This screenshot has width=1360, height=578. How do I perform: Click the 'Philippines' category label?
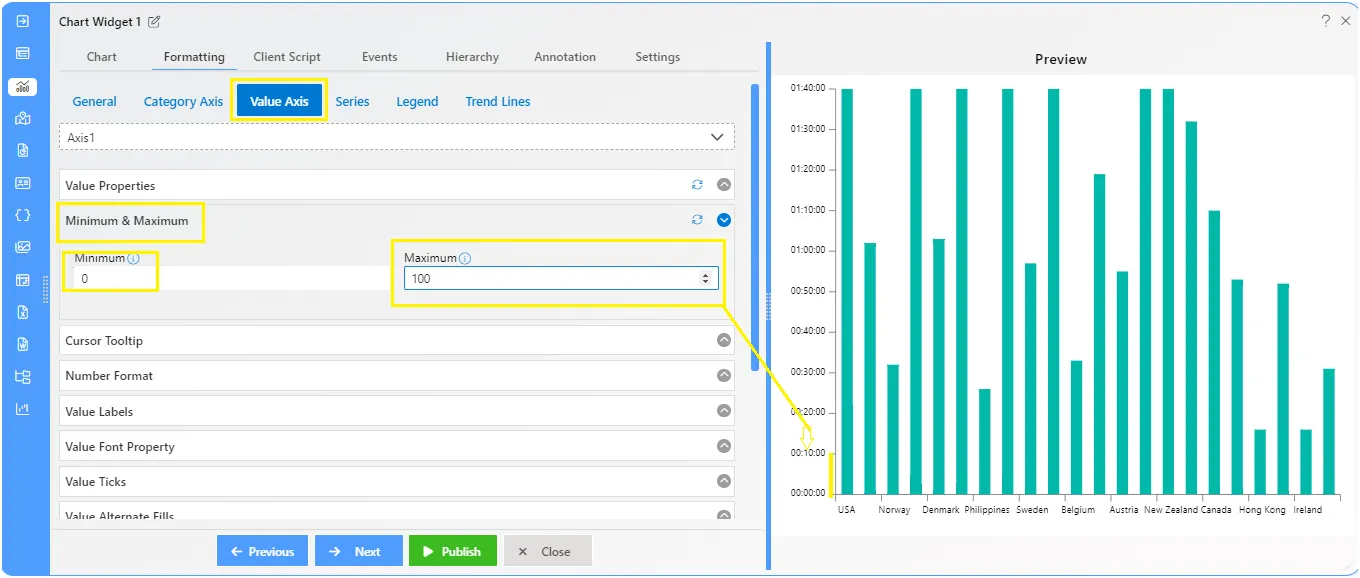click(987, 509)
